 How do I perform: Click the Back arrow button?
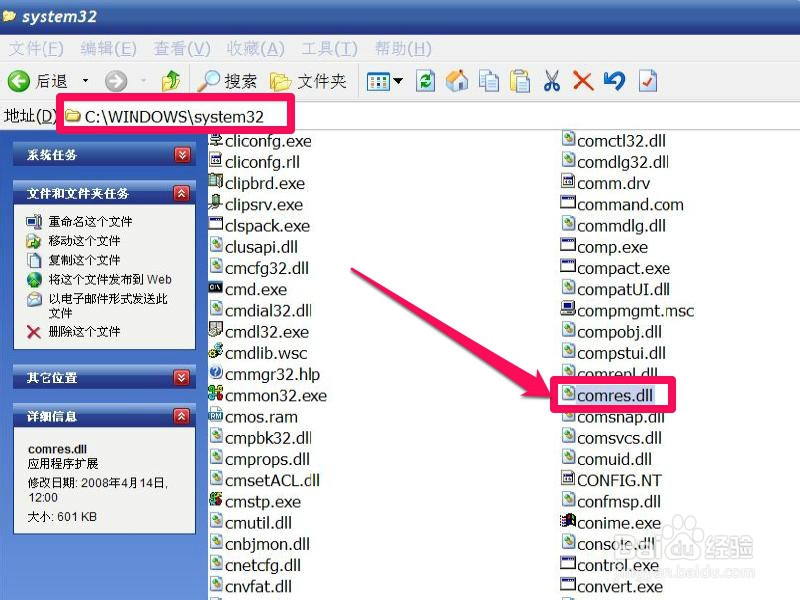tap(19, 81)
